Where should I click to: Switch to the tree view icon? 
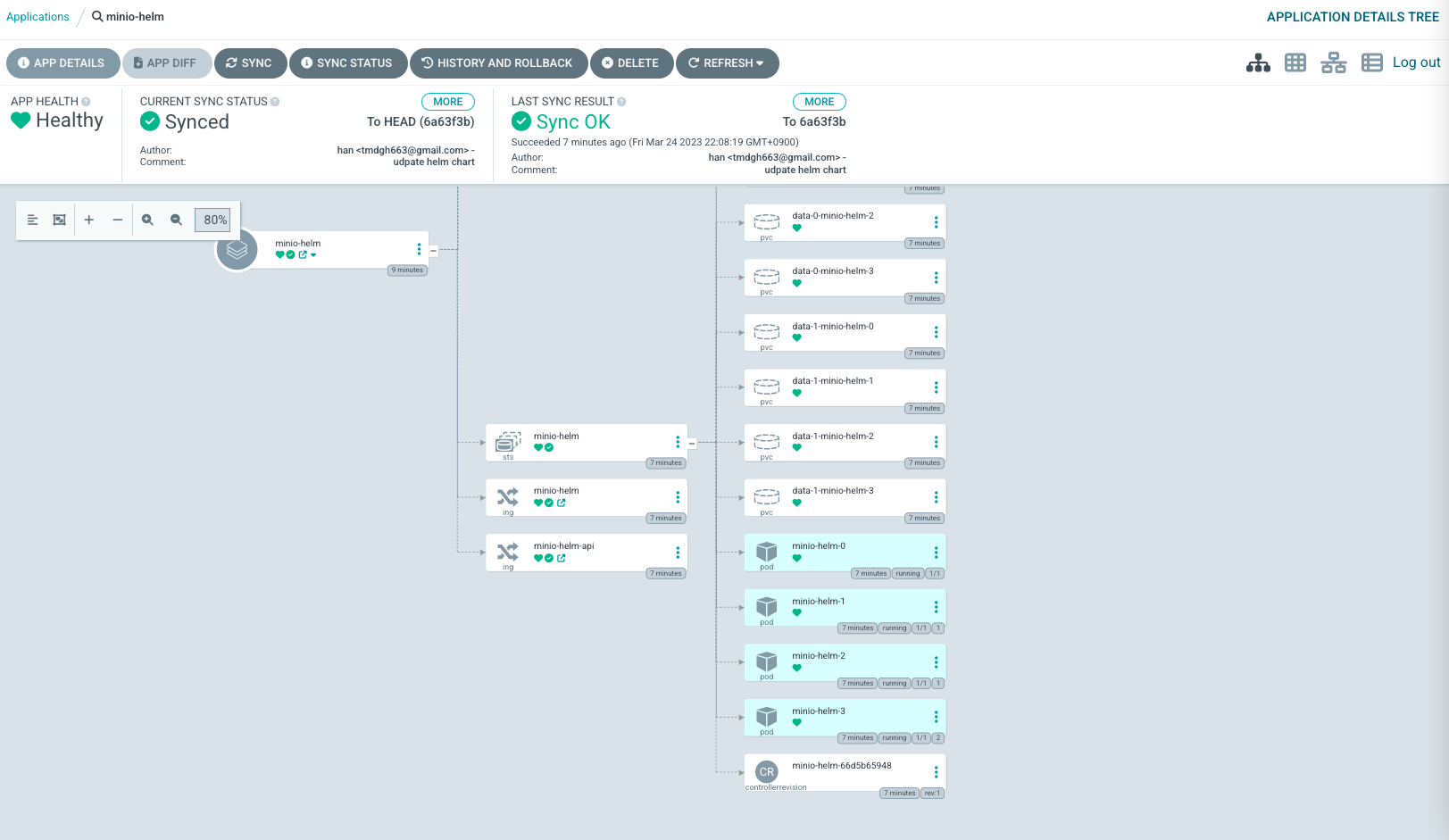point(1258,62)
